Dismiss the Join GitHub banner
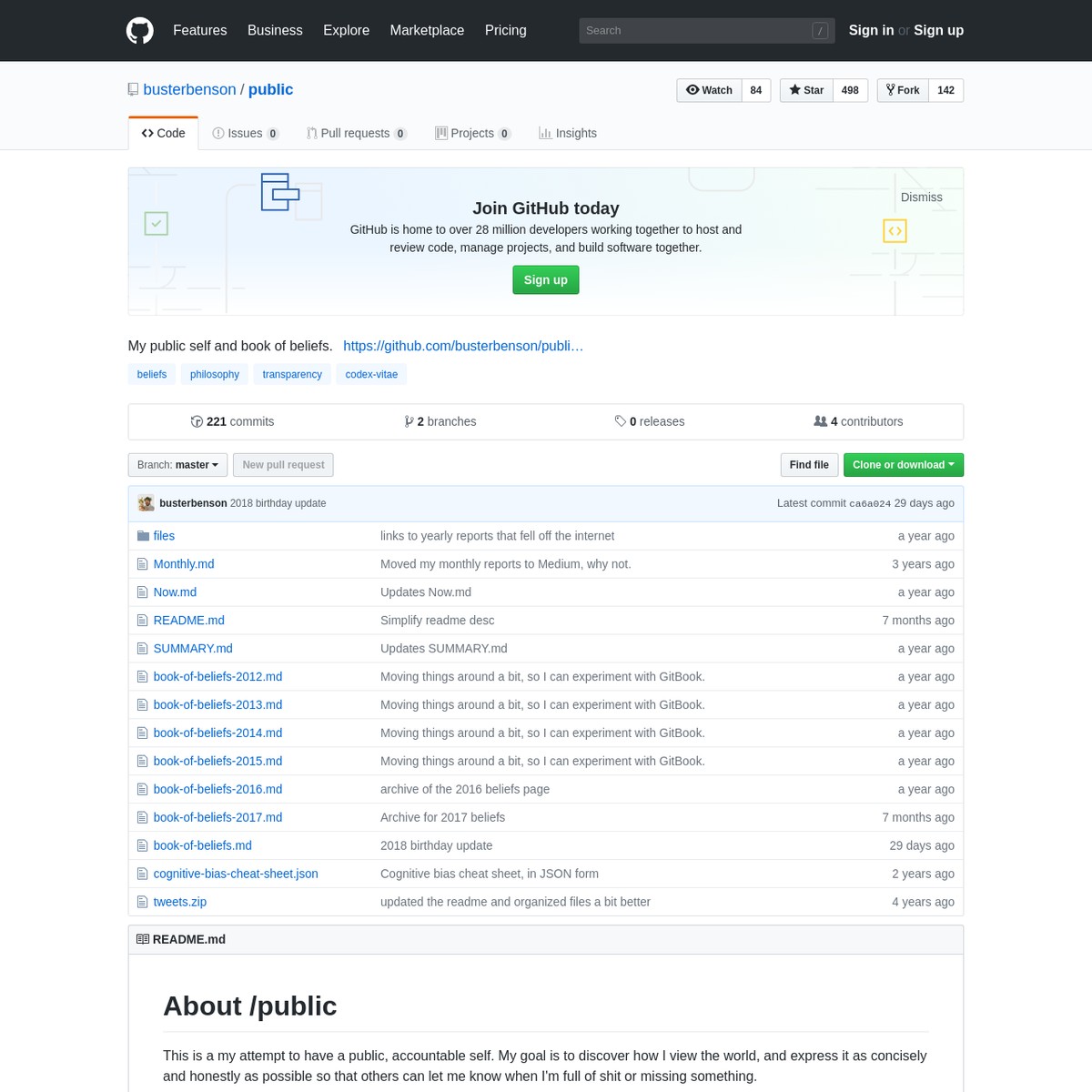The image size is (1092, 1092). click(922, 197)
